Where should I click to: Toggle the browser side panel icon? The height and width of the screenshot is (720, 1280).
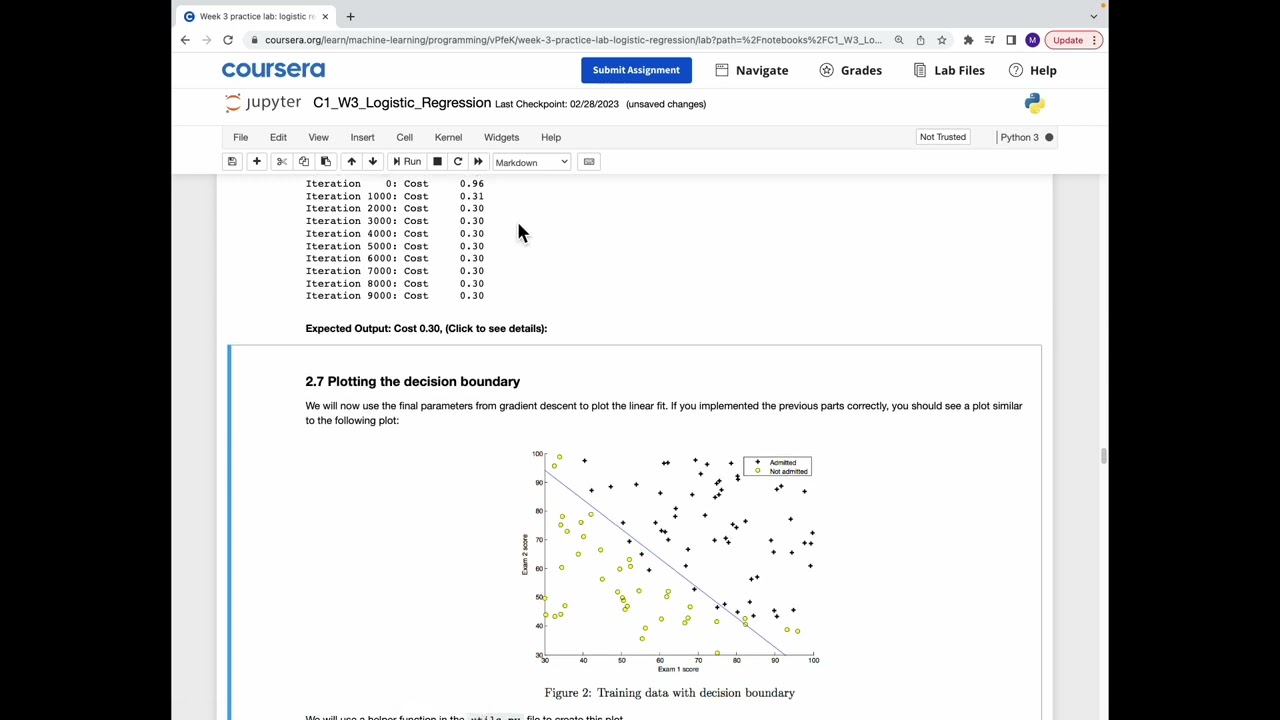[x=1011, y=40]
